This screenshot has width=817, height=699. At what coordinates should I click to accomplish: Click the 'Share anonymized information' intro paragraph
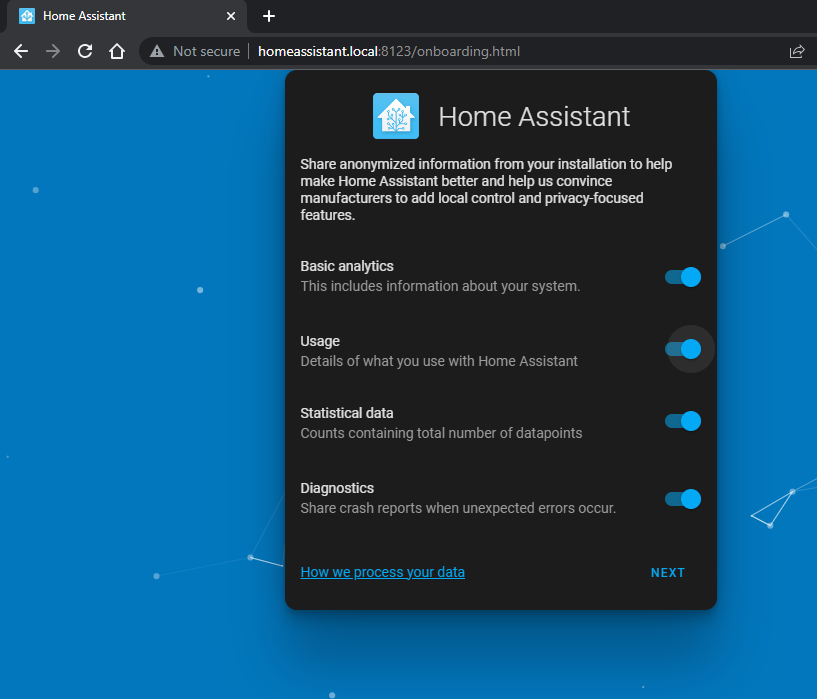tap(486, 190)
